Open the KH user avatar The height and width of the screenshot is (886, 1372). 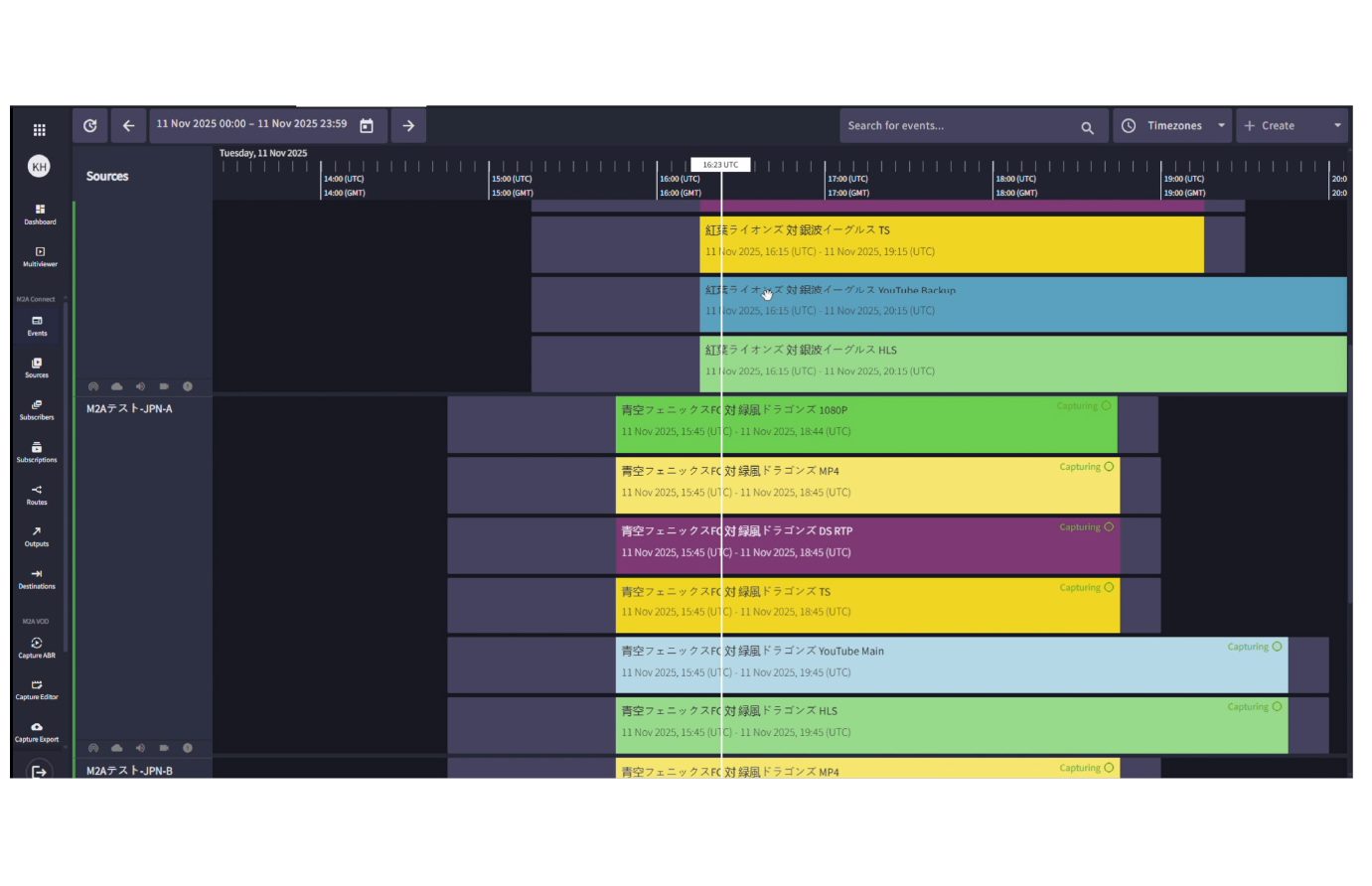point(39,167)
